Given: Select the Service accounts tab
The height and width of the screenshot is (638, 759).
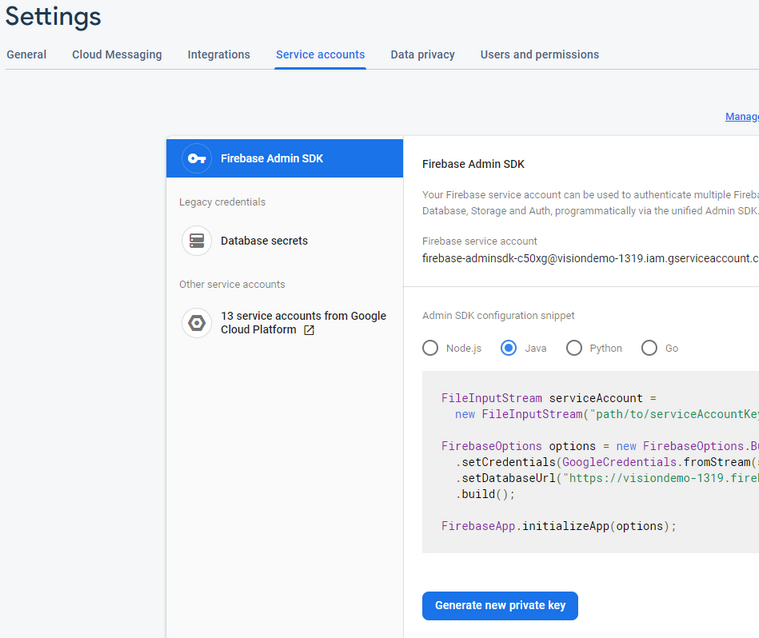Looking at the screenshot, I should (x=320, y=55).
